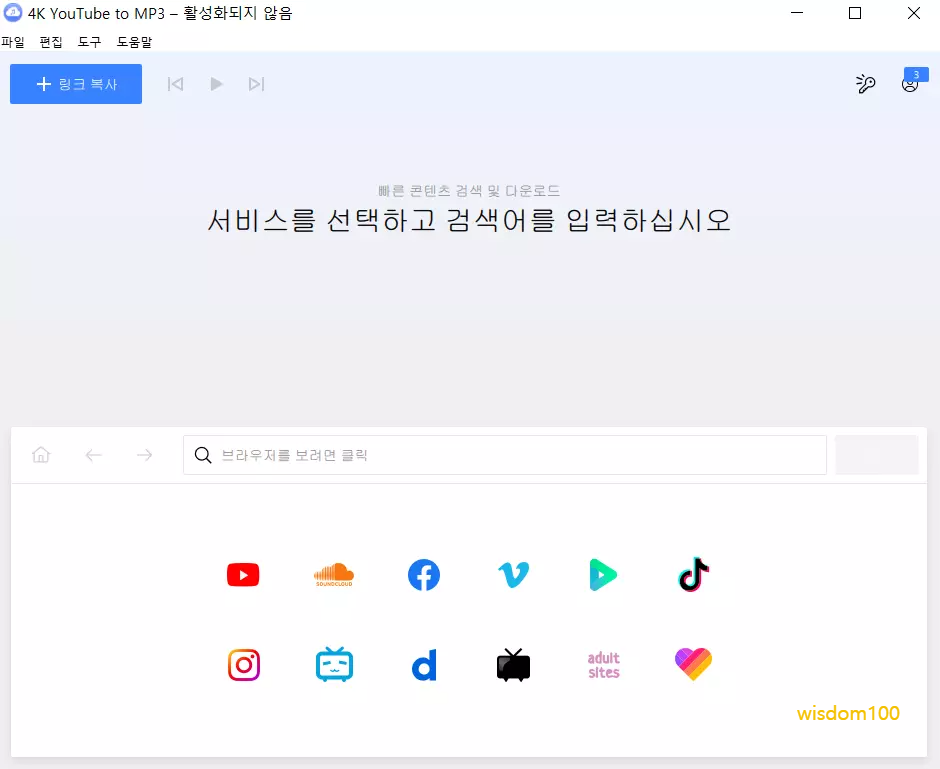Screen dimensions: 940x769
Task: Open the 편집 menu
Action: (x=51, y=42)
